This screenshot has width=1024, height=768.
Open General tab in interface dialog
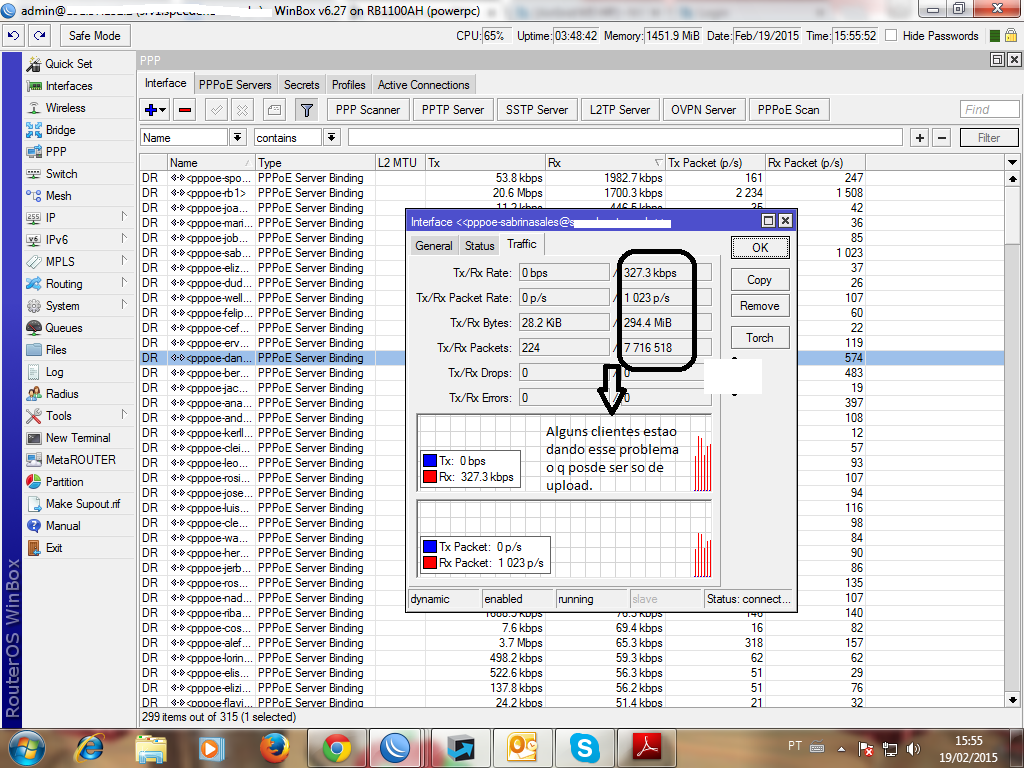tap(434, 246)
